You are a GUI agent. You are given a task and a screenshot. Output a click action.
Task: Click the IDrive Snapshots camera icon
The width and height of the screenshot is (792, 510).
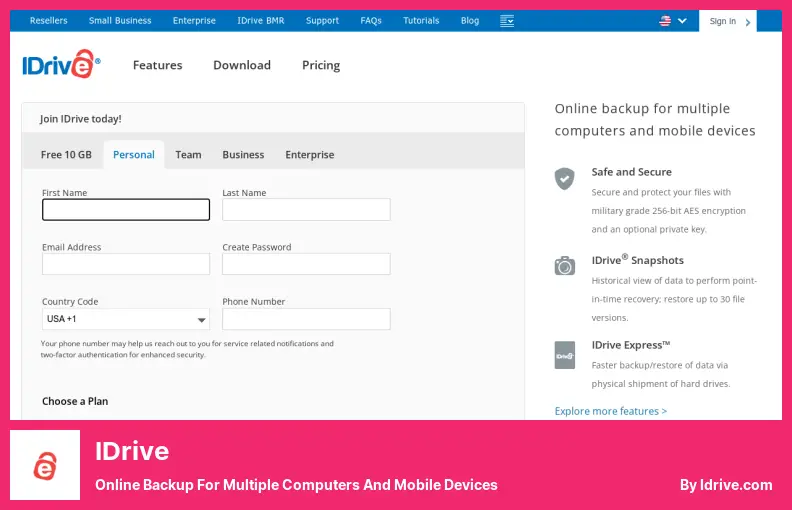pos(565,266)
